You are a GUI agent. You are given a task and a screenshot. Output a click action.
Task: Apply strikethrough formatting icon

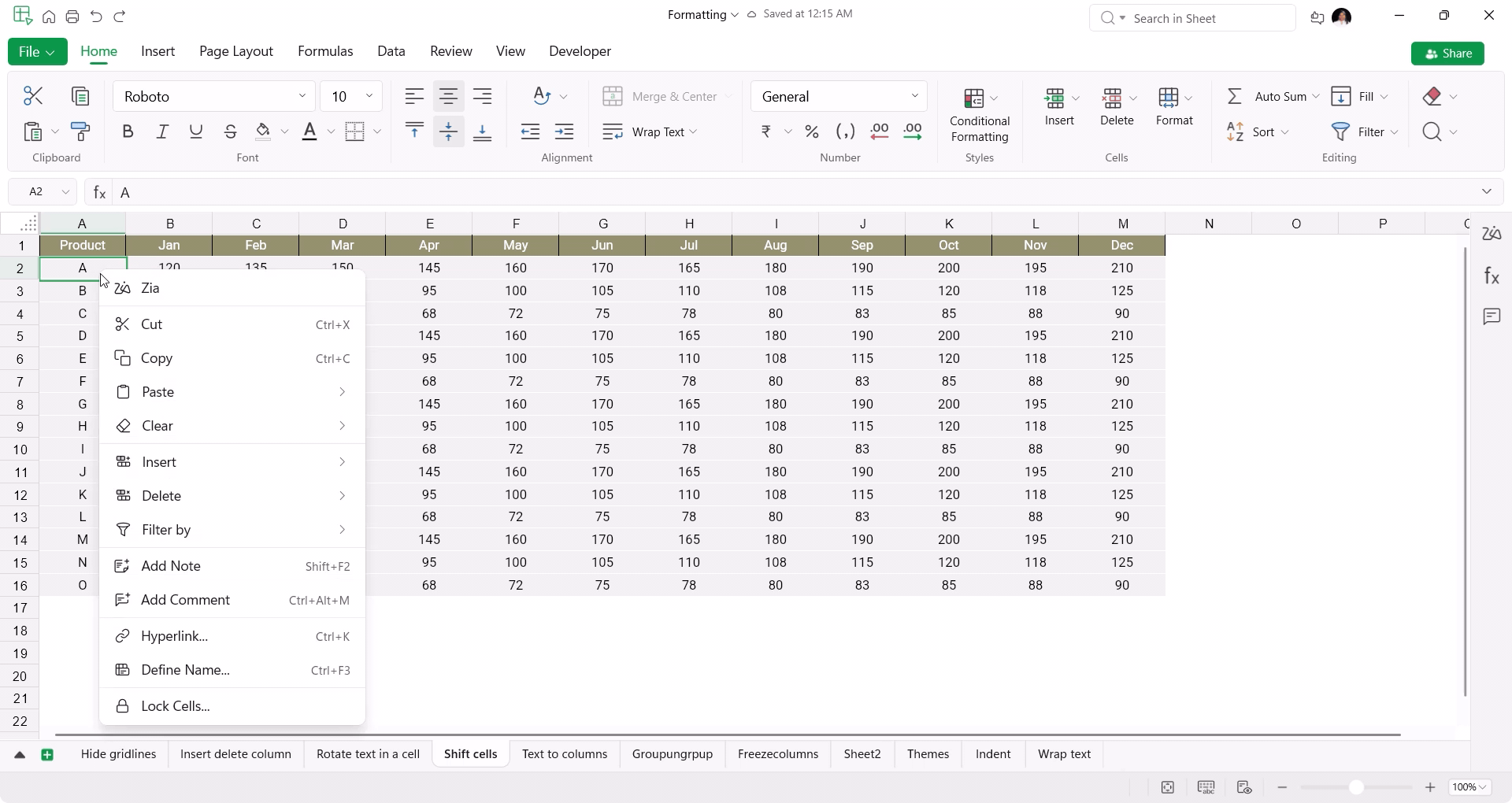230,131
